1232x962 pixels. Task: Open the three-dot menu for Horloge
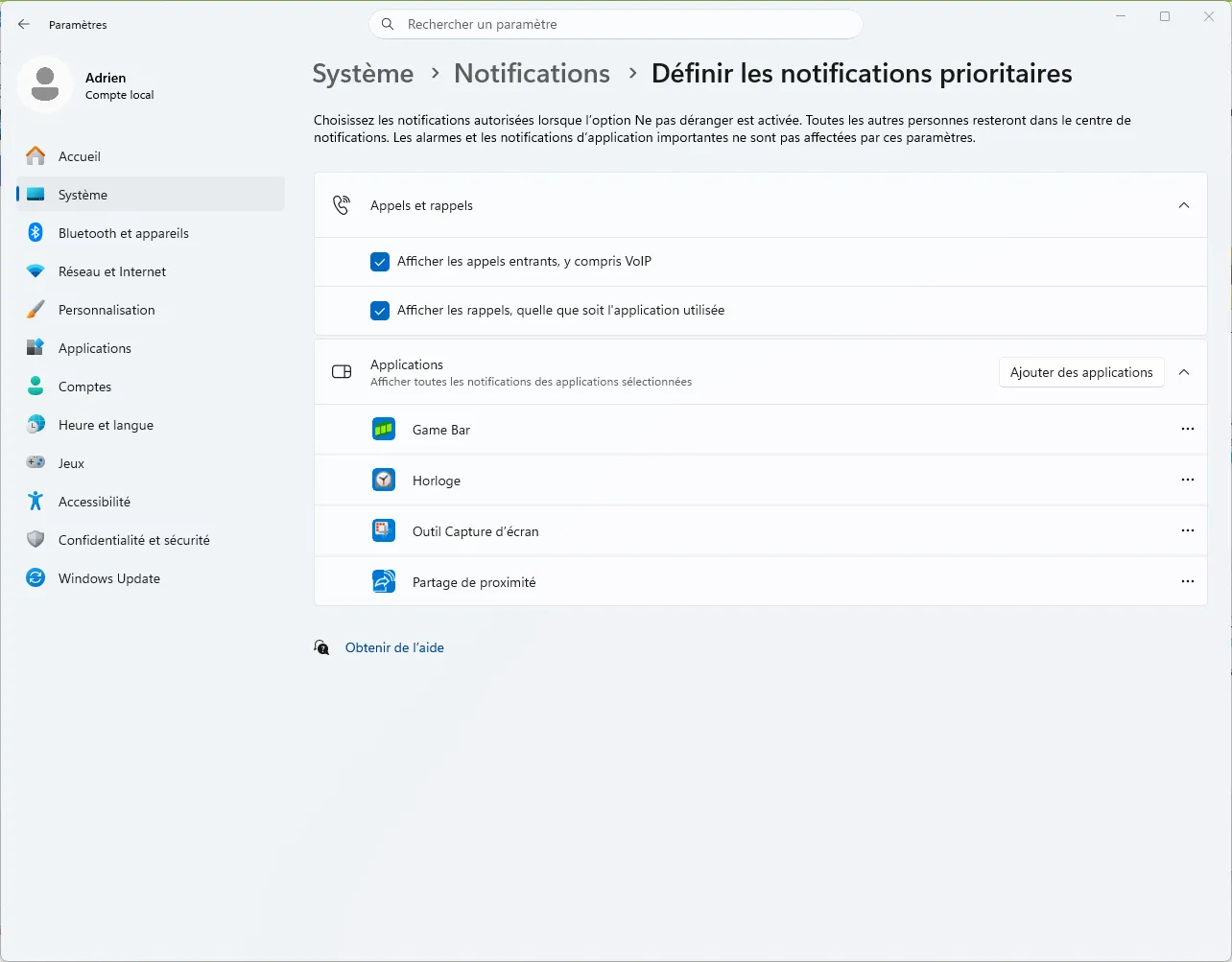[1188, 480]
